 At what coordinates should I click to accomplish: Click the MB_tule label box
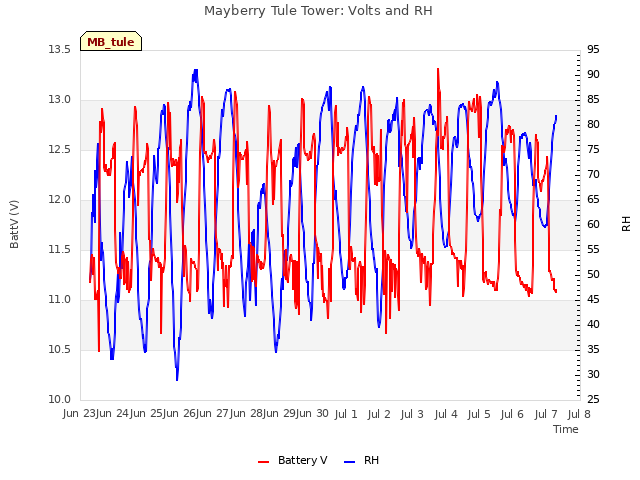(111, 42)
